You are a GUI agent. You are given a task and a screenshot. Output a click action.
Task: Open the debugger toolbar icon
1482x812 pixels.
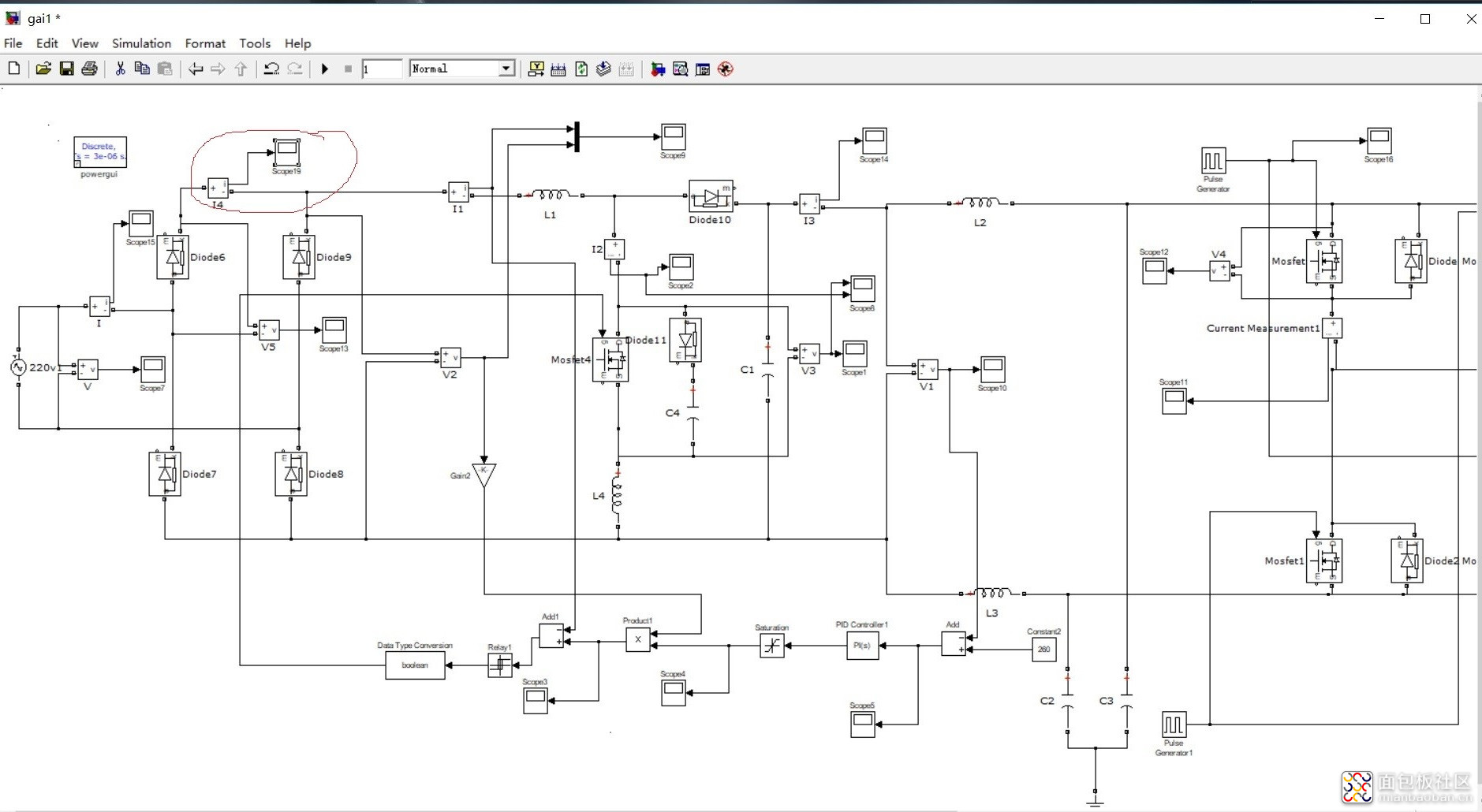(x=726, y=69)
